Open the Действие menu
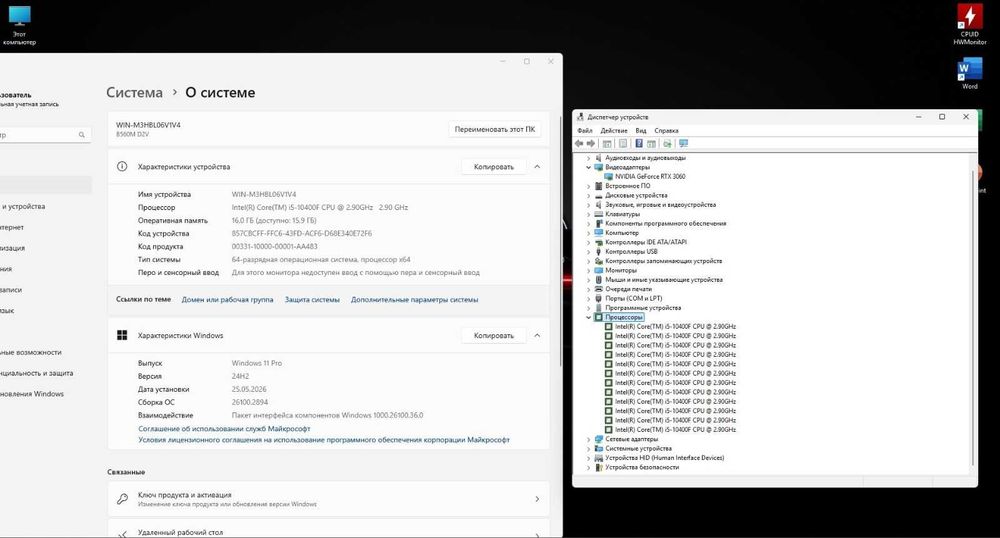The width and height of the screenshot is (1000, 538). 614,131
